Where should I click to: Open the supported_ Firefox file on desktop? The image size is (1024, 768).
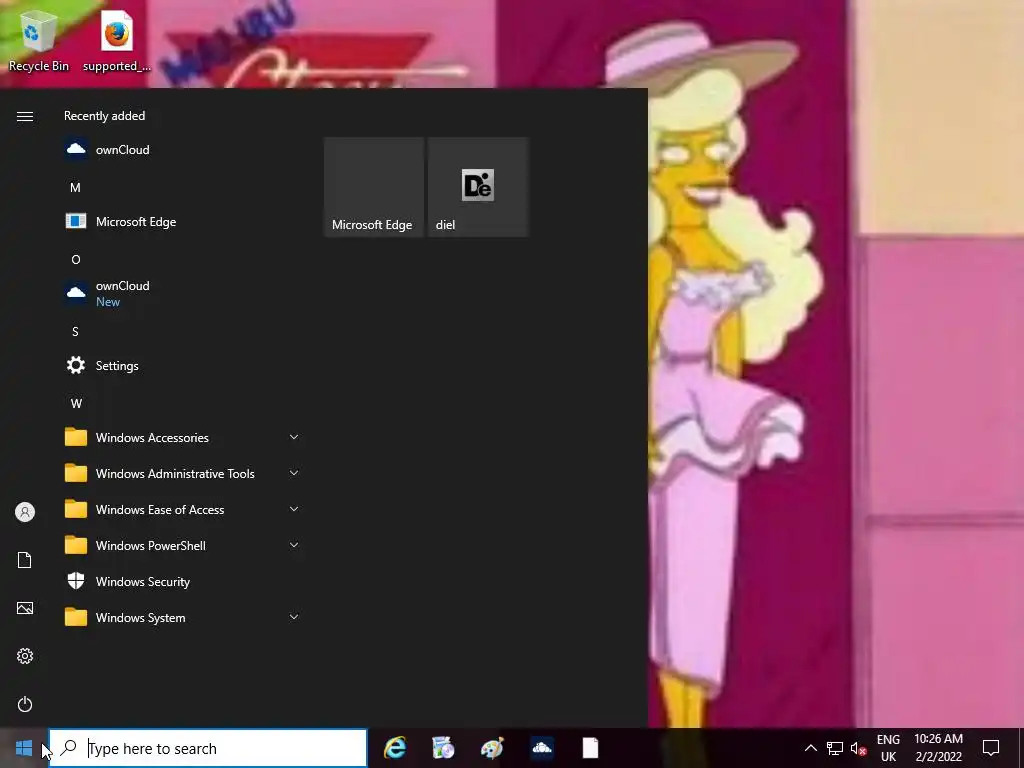point(117,42)
